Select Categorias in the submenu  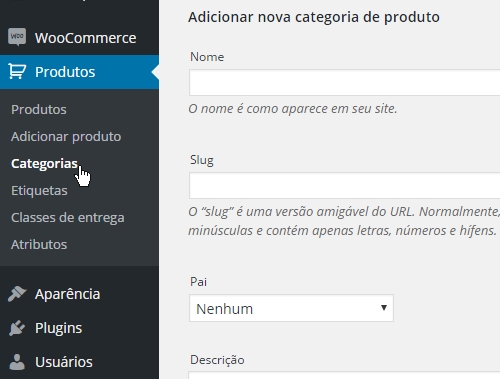(x=44, y=164)
